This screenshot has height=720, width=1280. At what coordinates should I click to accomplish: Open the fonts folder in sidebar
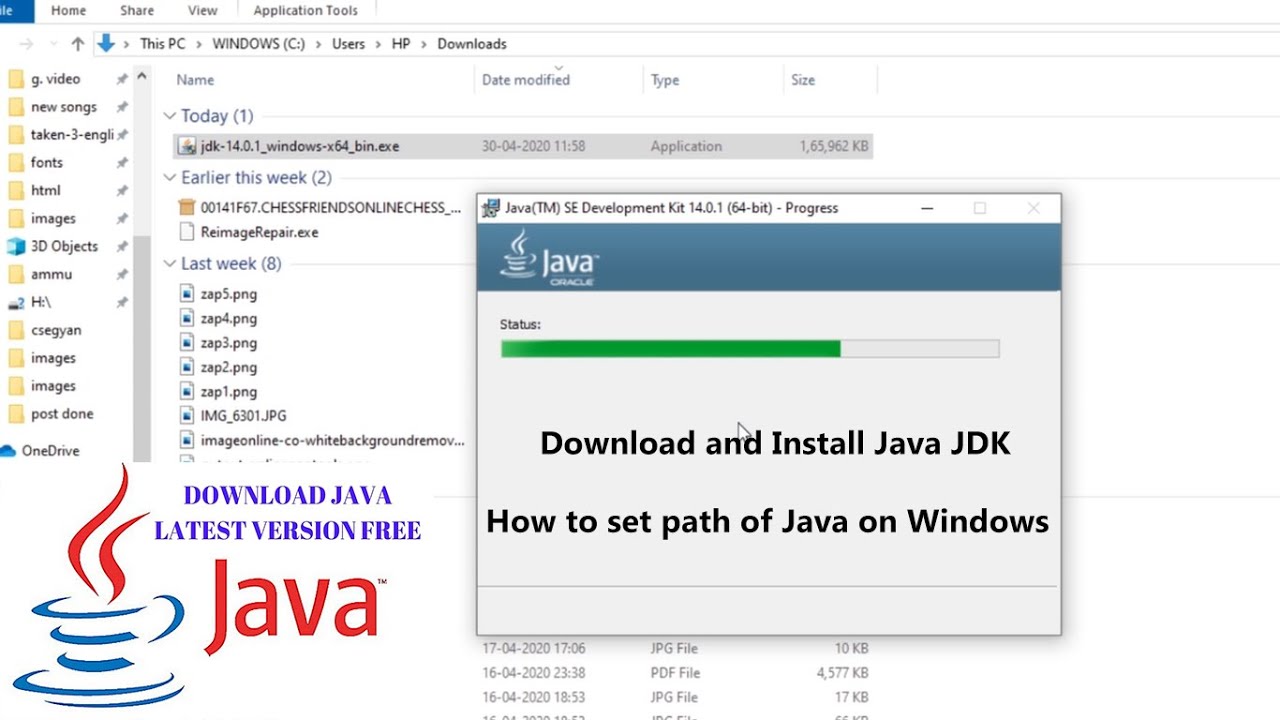pos(46,162)
